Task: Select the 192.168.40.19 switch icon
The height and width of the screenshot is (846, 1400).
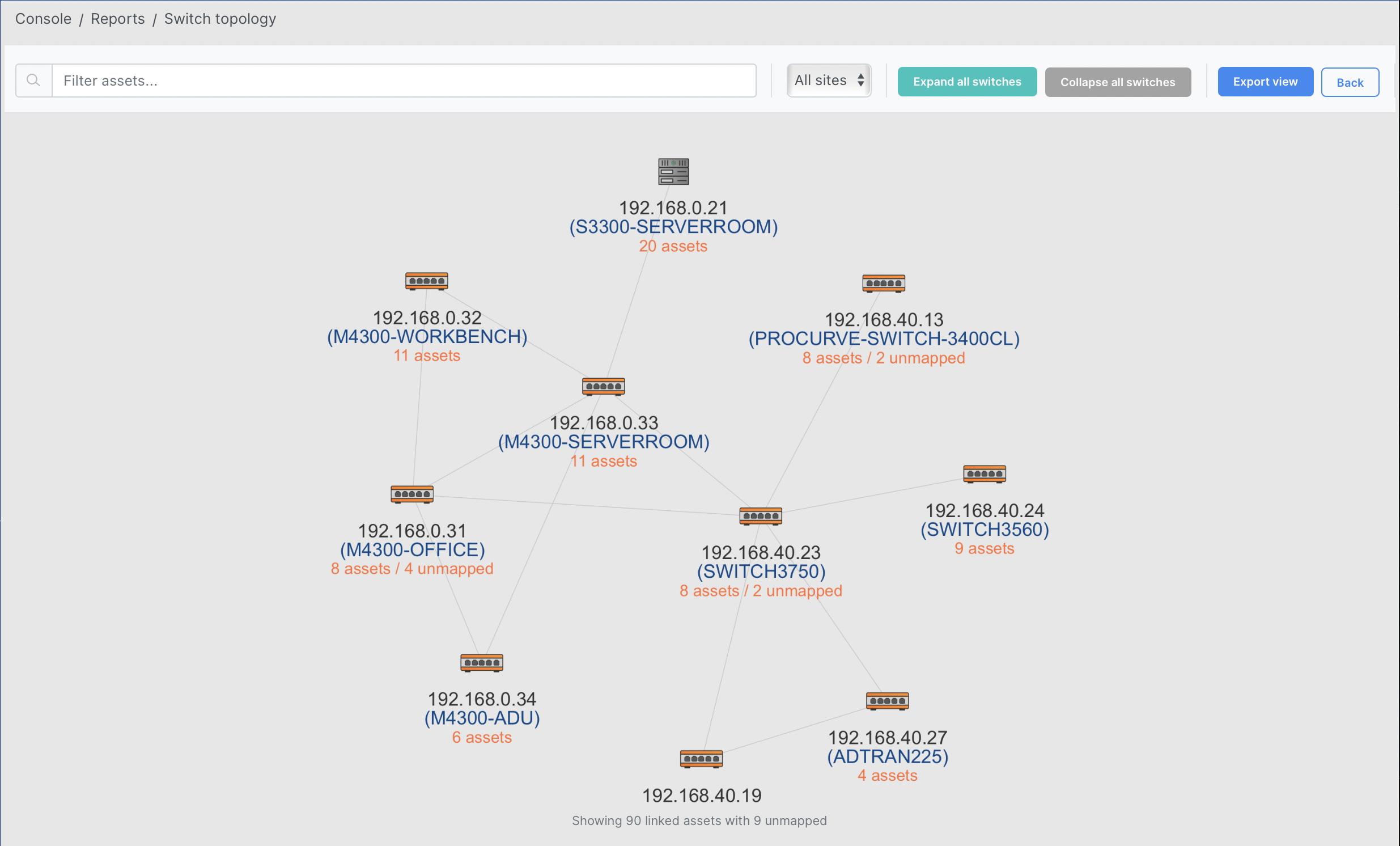Action: 701,759
